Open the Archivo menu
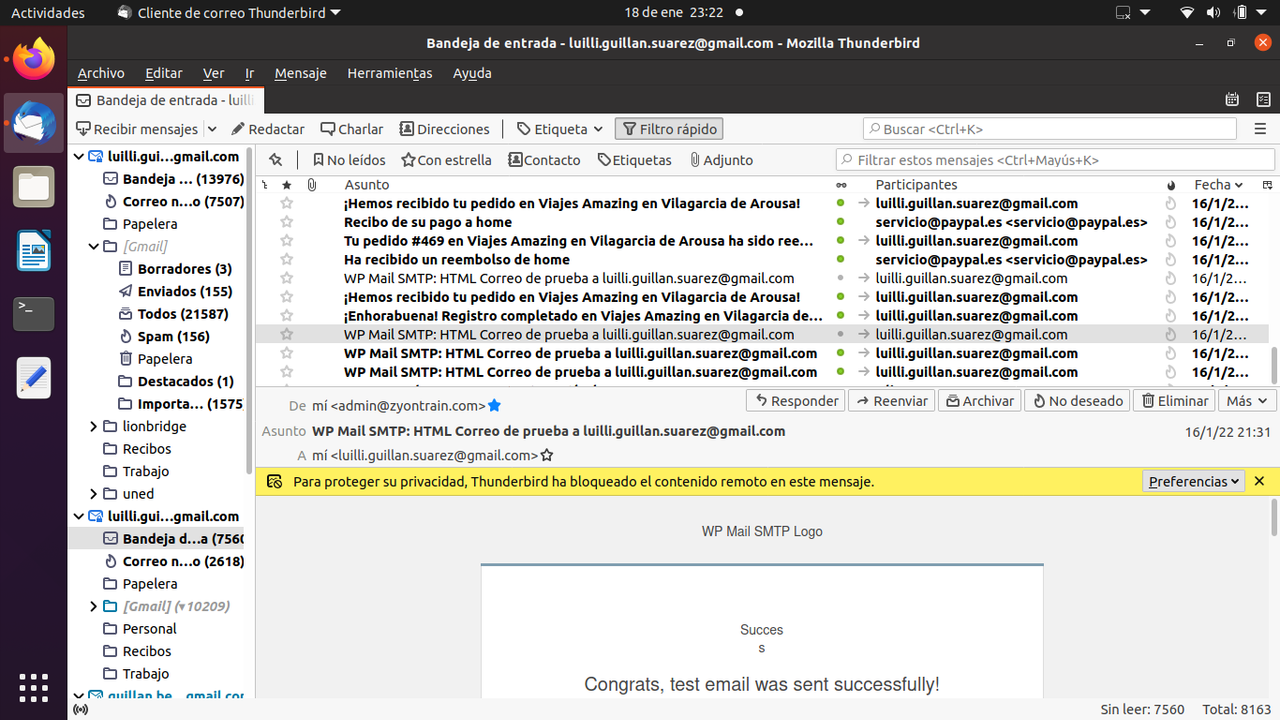Screen dimensions: 1280x720 101,73
